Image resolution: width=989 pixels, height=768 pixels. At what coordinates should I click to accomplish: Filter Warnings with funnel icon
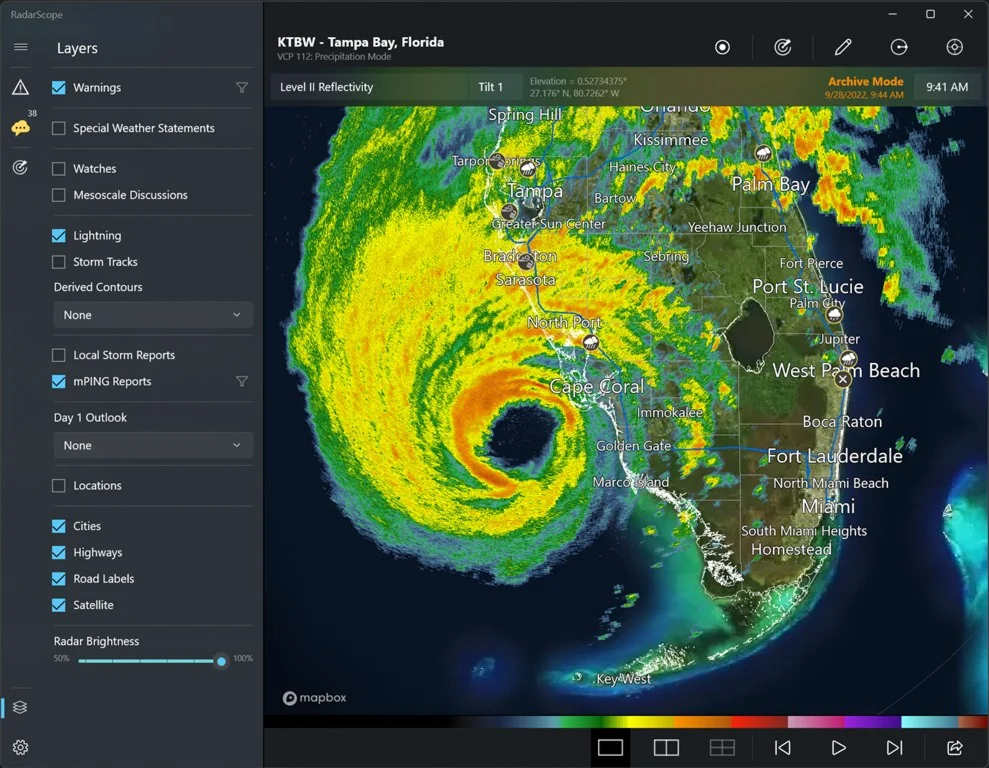click(x=242, y=88)
